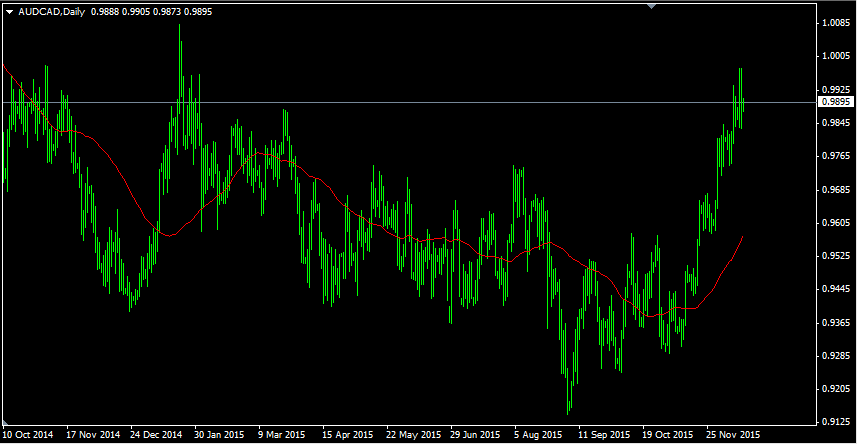Click the 1.0005 price axis label
The width and height of the screenshot is (857, 444).
point(834,56)
